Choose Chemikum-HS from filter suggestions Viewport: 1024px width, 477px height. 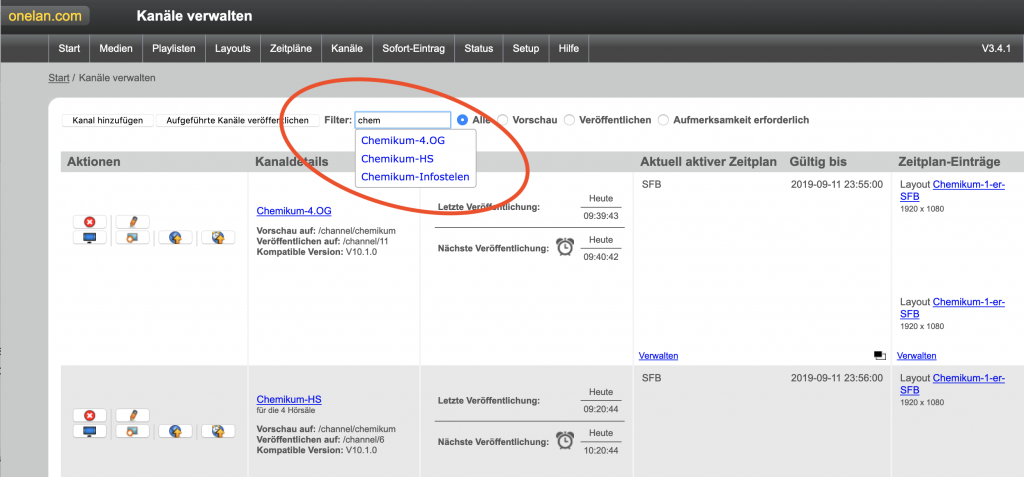397,159
